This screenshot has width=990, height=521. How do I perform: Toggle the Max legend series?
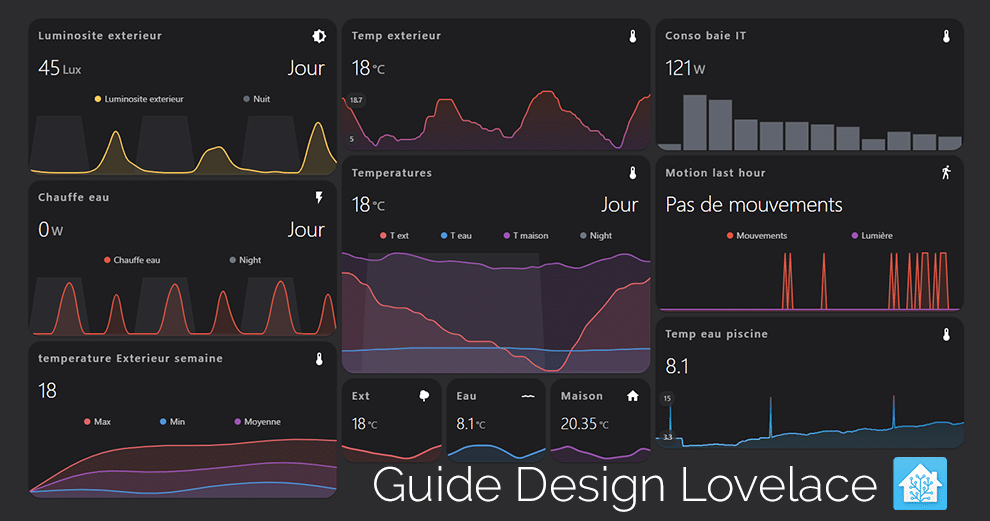[x=97, y=422]
